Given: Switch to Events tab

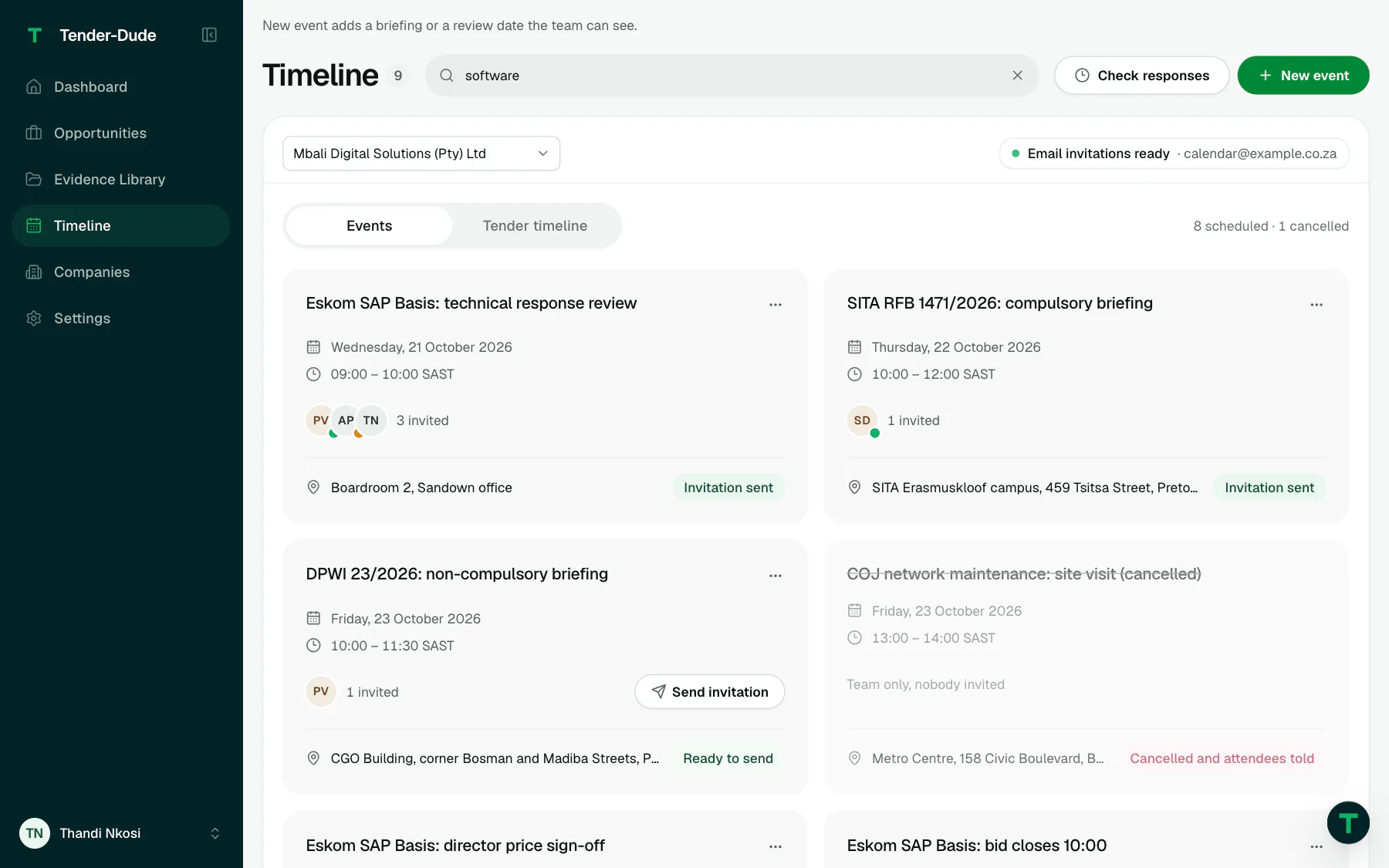Looking at the screenshot, I should [x=369, y=225].
